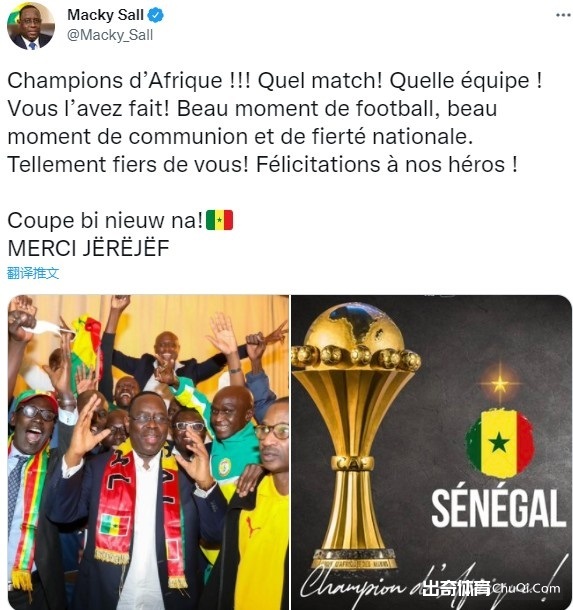Open Macky Sall's profile avatar
Image resolution: width=573 pixels, height=610 pixels.
tap(31, 26)
